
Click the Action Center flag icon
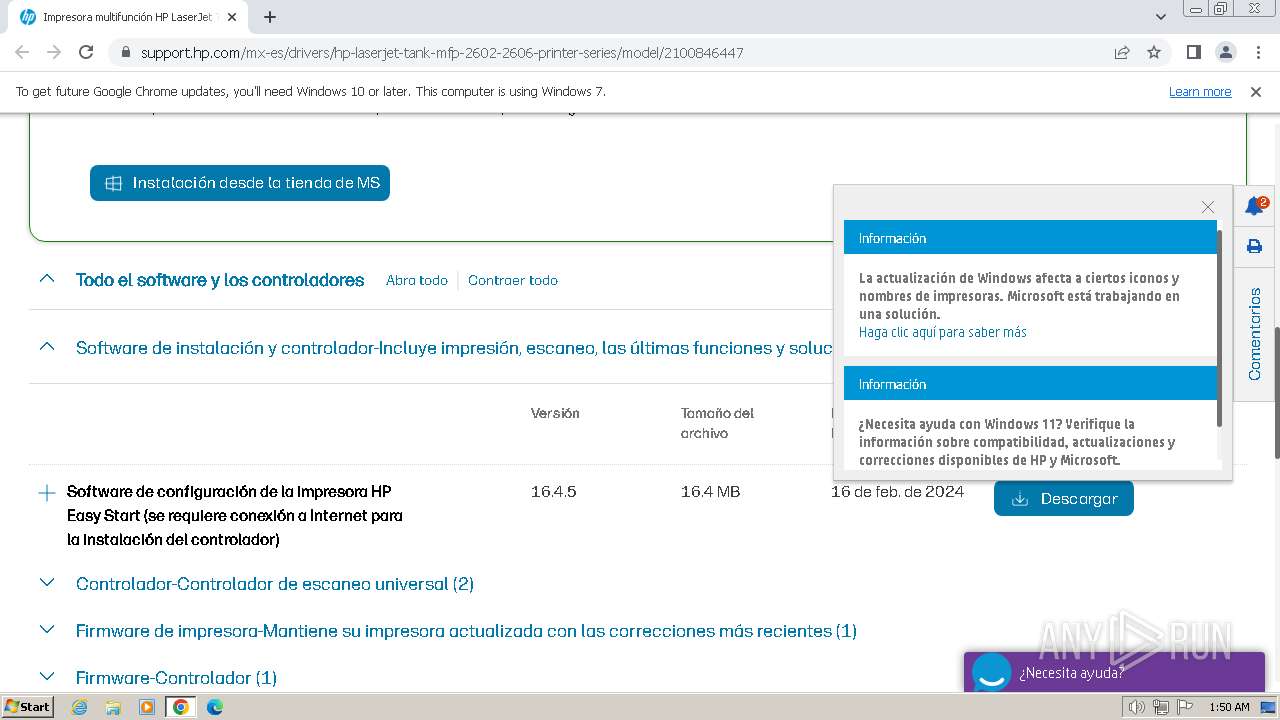1184,707
